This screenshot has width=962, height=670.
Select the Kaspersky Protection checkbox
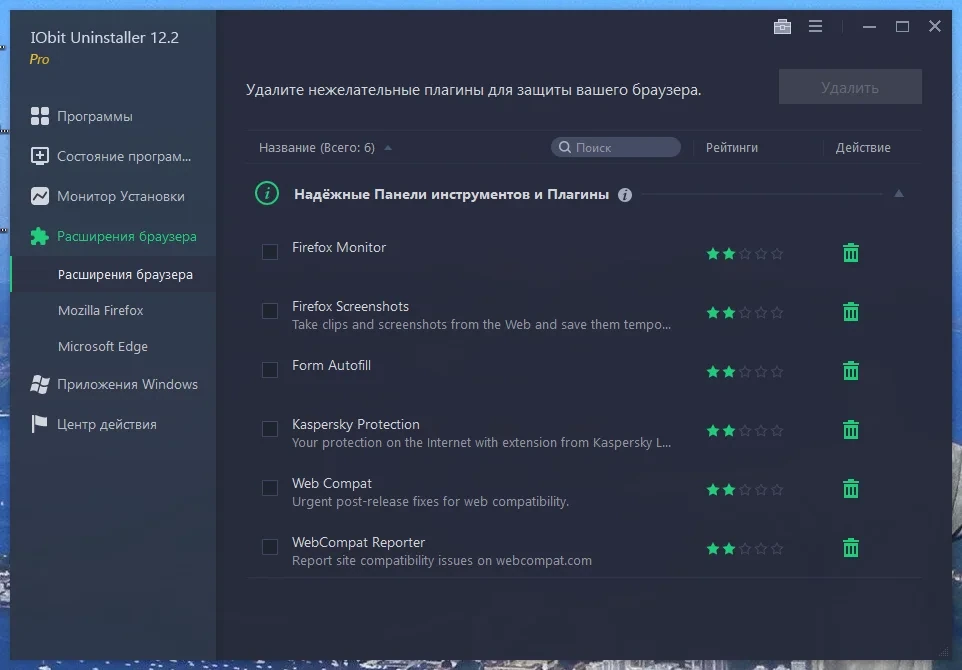(270, 428)
